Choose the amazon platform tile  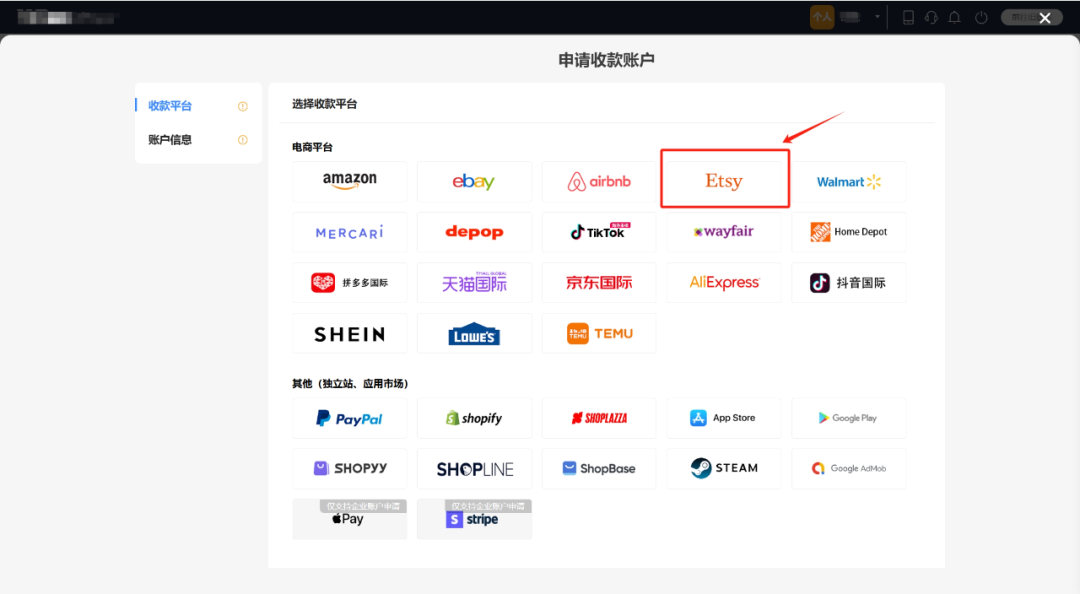coord(349,181)
